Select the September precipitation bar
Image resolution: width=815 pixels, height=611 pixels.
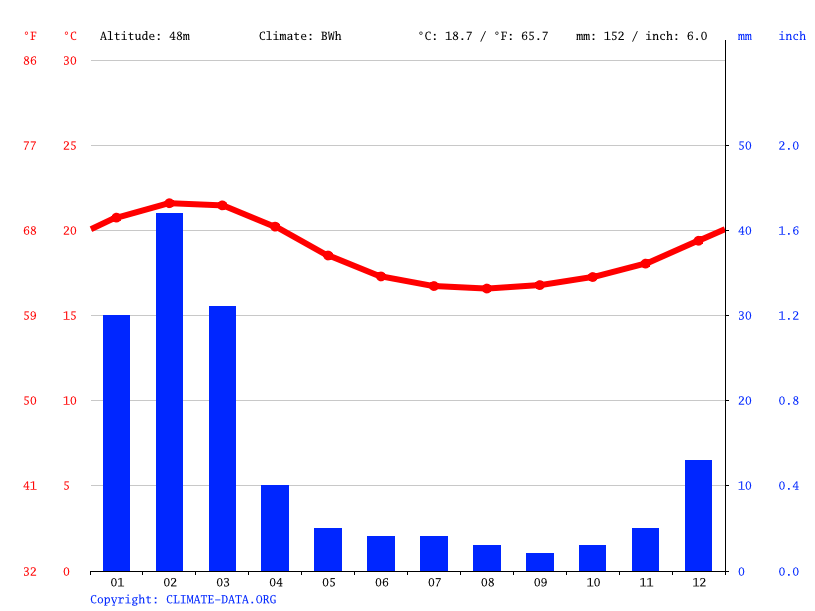[x=539, y=561]
